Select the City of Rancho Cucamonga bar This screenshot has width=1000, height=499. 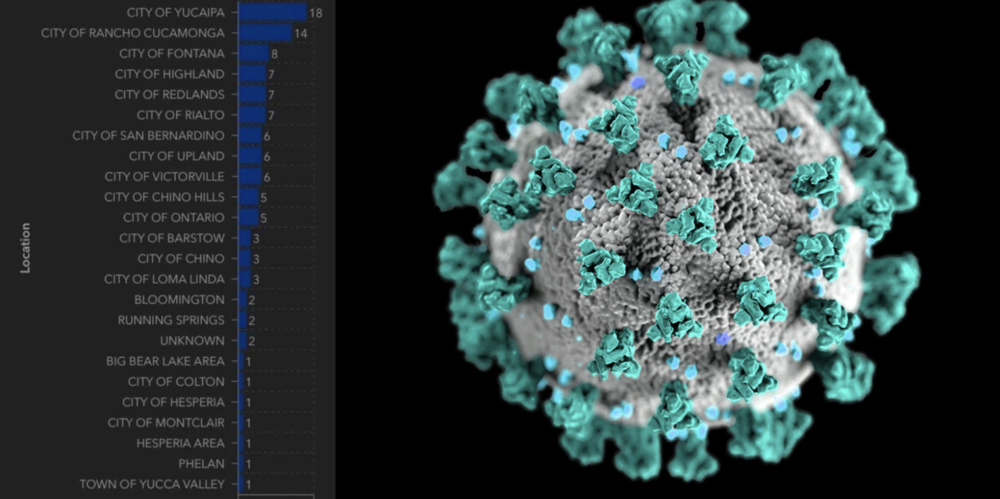click(x=265, y=33)
